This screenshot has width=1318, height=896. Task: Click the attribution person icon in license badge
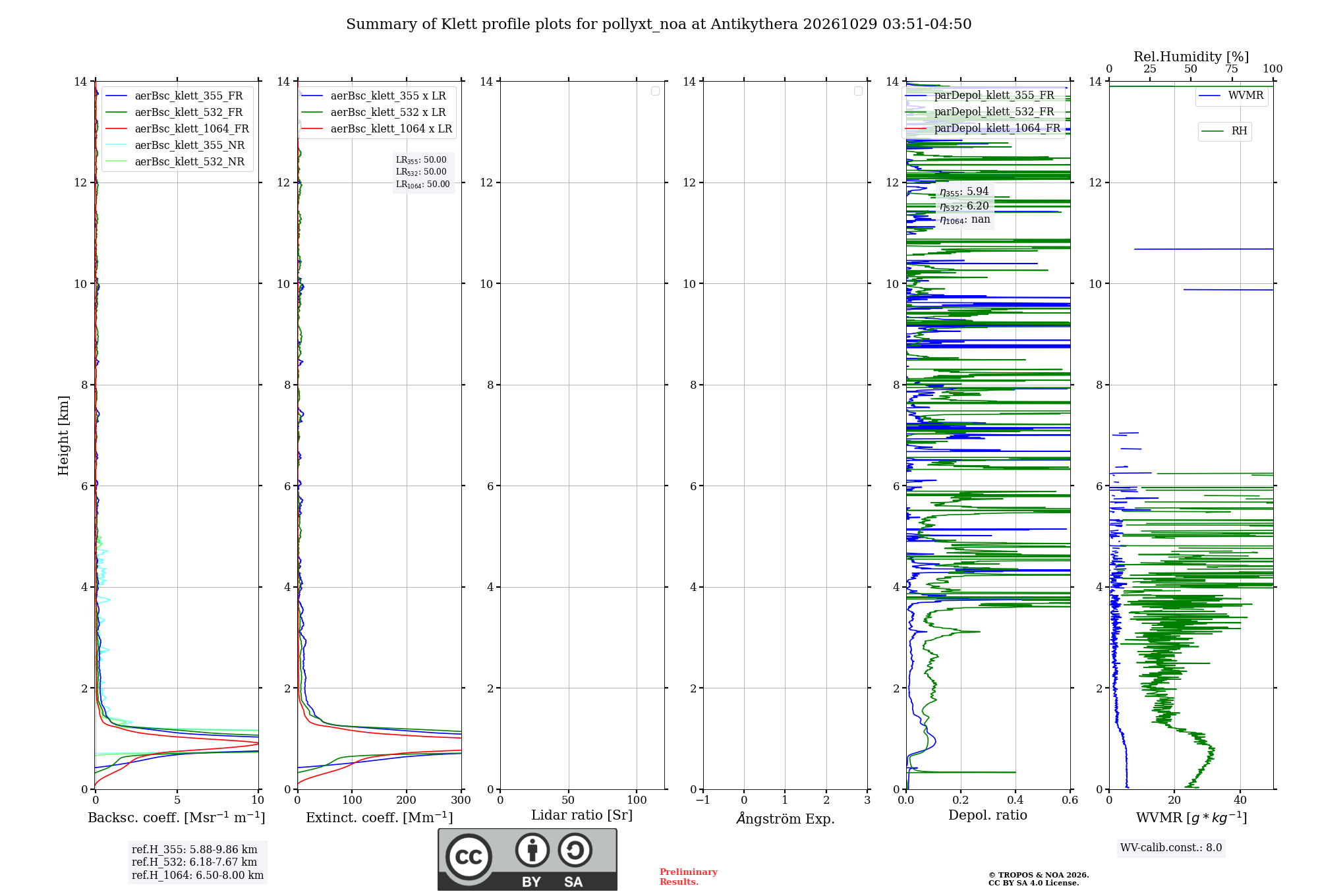(x=532, y=850)
